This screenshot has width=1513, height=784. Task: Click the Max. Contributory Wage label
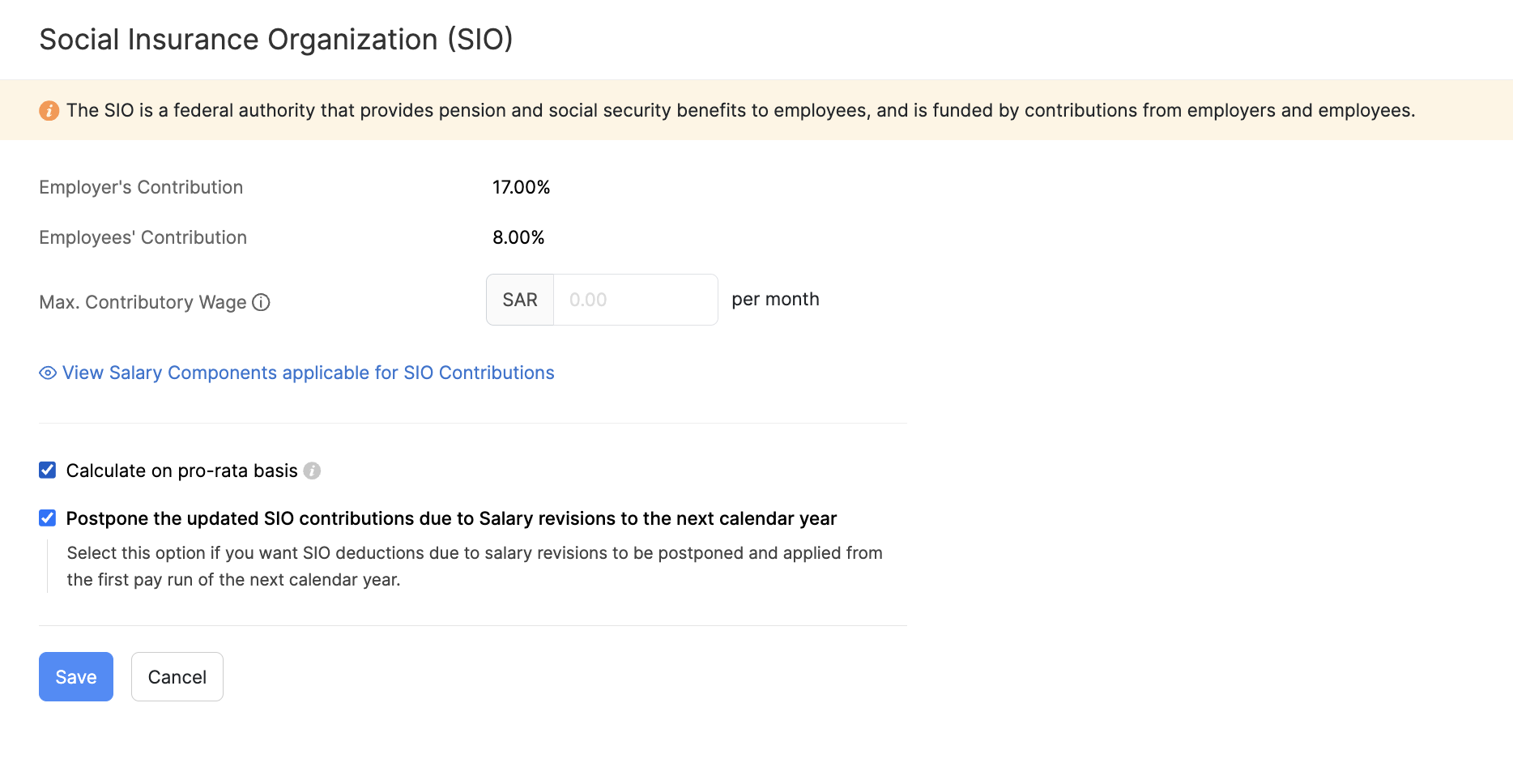(x=143, y=302)
